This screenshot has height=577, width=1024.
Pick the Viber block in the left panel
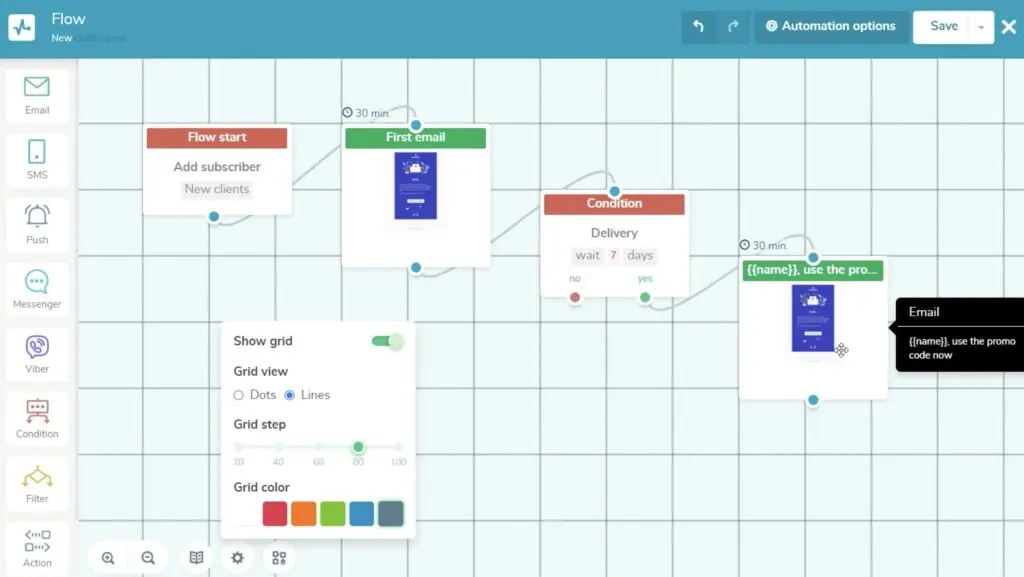pyautogui.click(x=37, y=354)
